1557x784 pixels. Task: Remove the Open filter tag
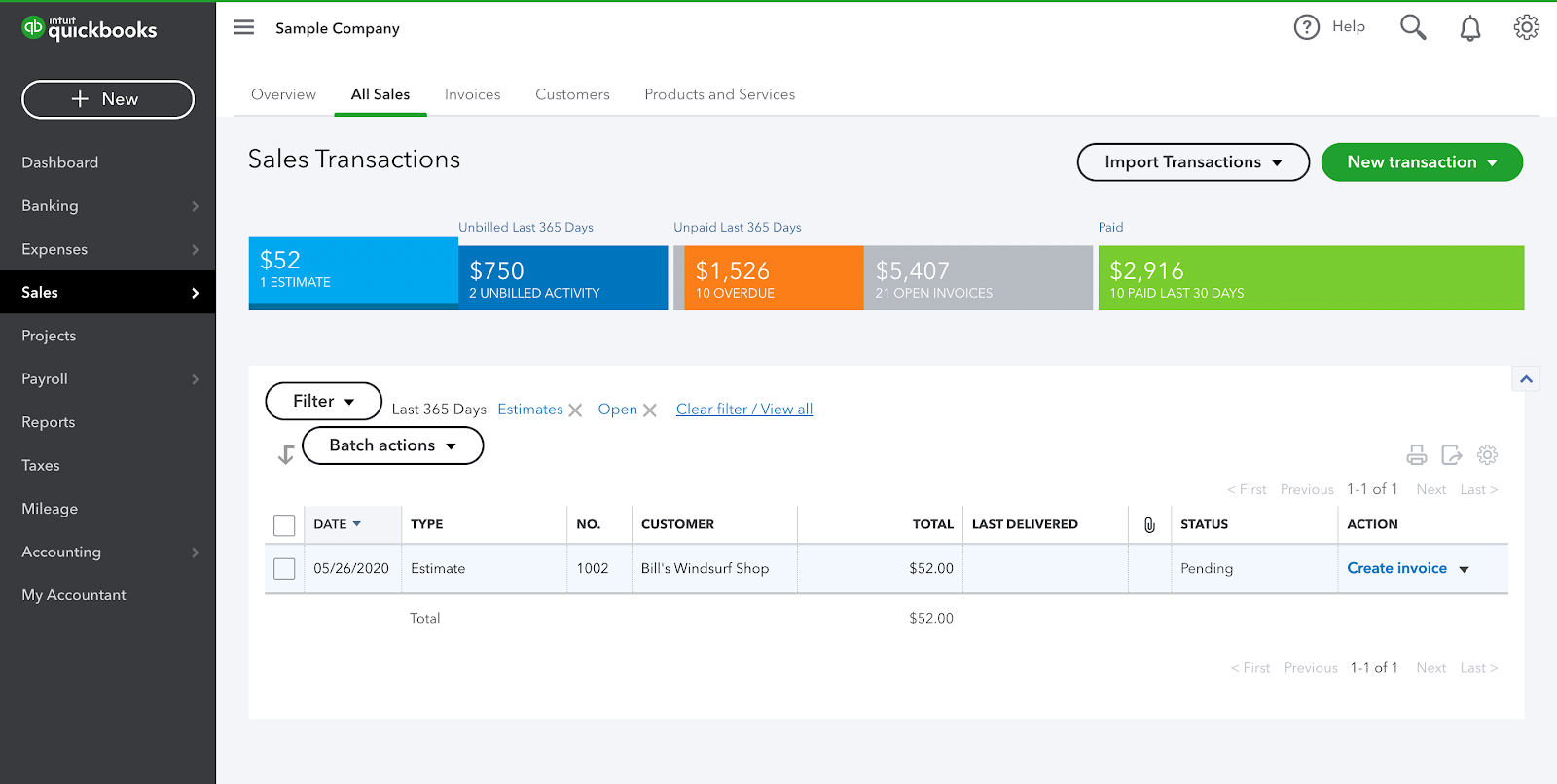(650, 410)
